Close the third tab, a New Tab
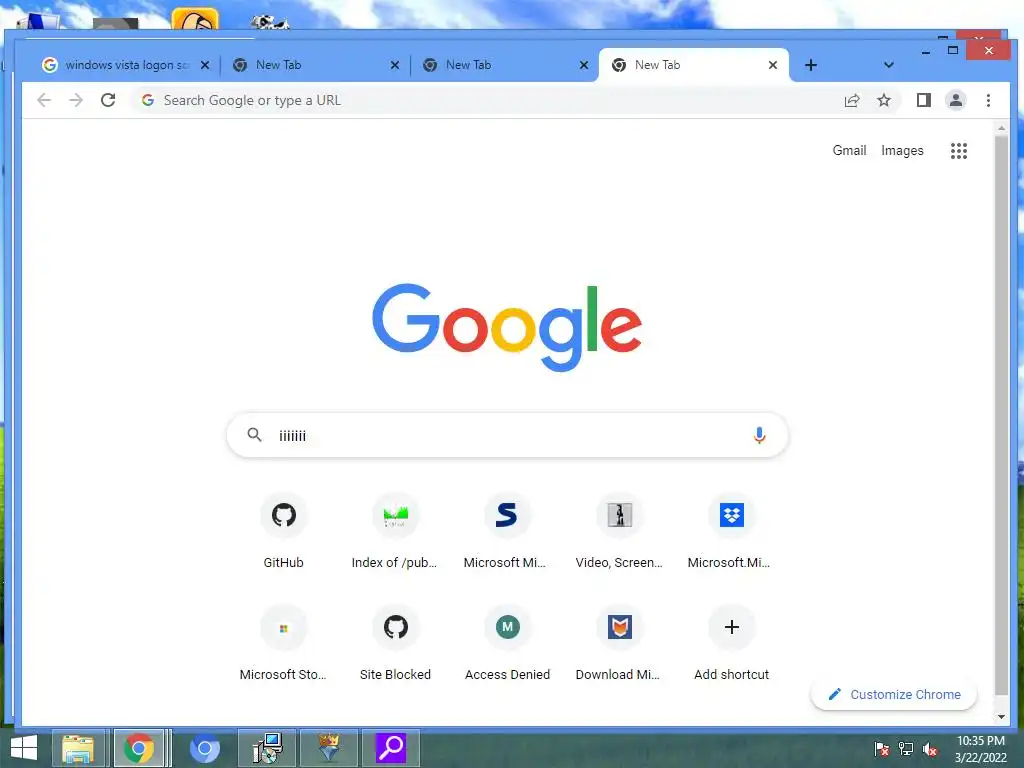Image resolution: width=1024 pixels, height=768 pixels. (584, 65)
